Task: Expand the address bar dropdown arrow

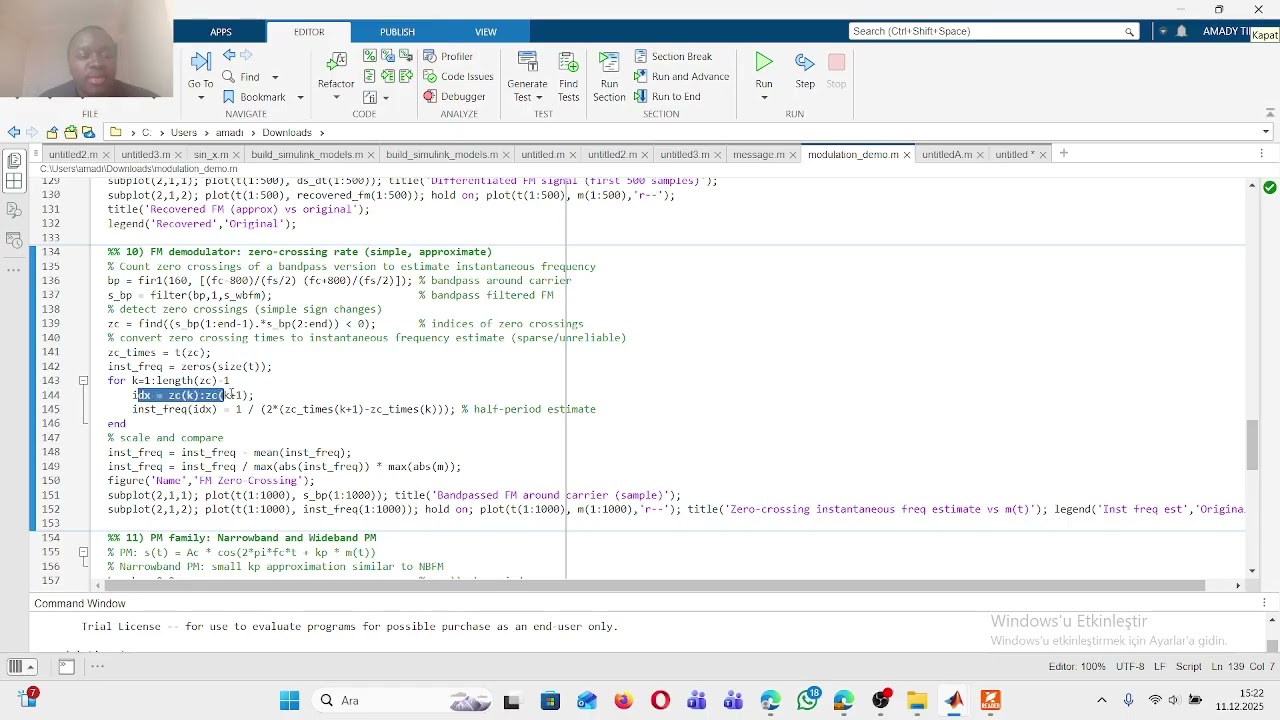Action: pyautogui.click(x=1266, y=132)
